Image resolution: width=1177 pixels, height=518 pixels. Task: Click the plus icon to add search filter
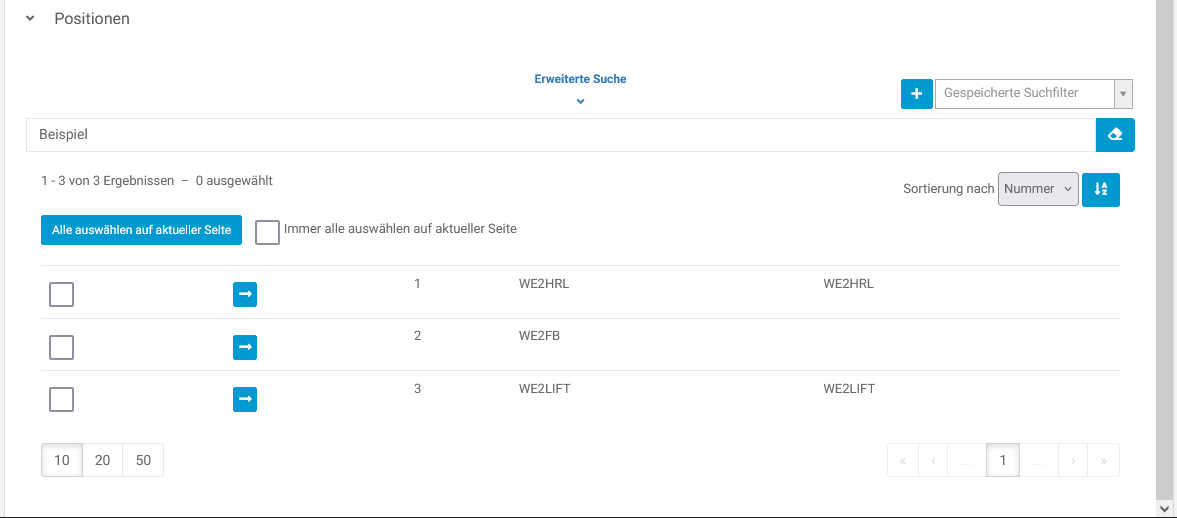(916, 94)
